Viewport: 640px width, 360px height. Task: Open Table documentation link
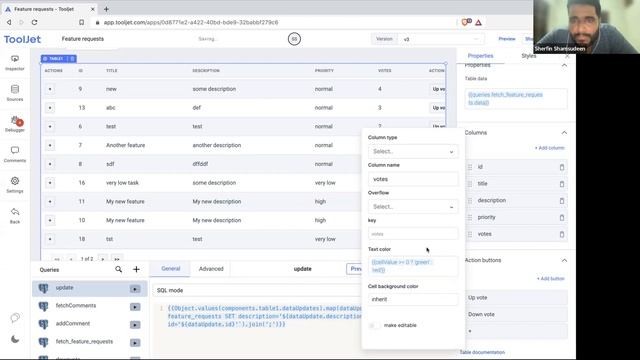pyautogui.click(x=482, y=352)
